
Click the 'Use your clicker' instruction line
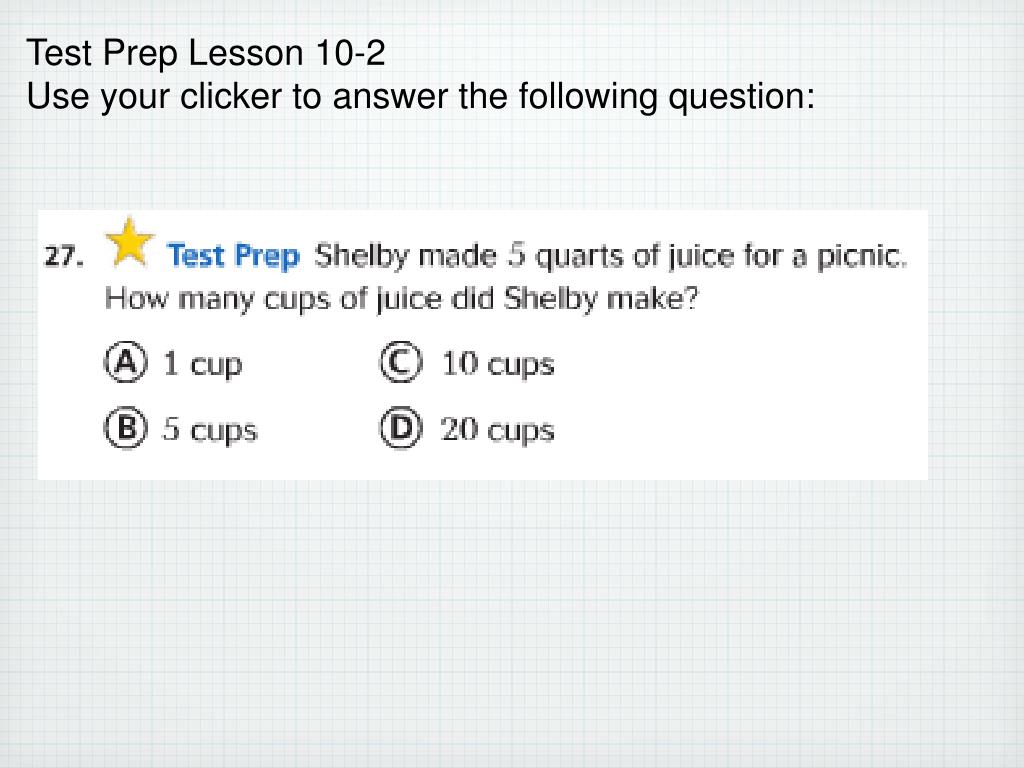point(421,97)
